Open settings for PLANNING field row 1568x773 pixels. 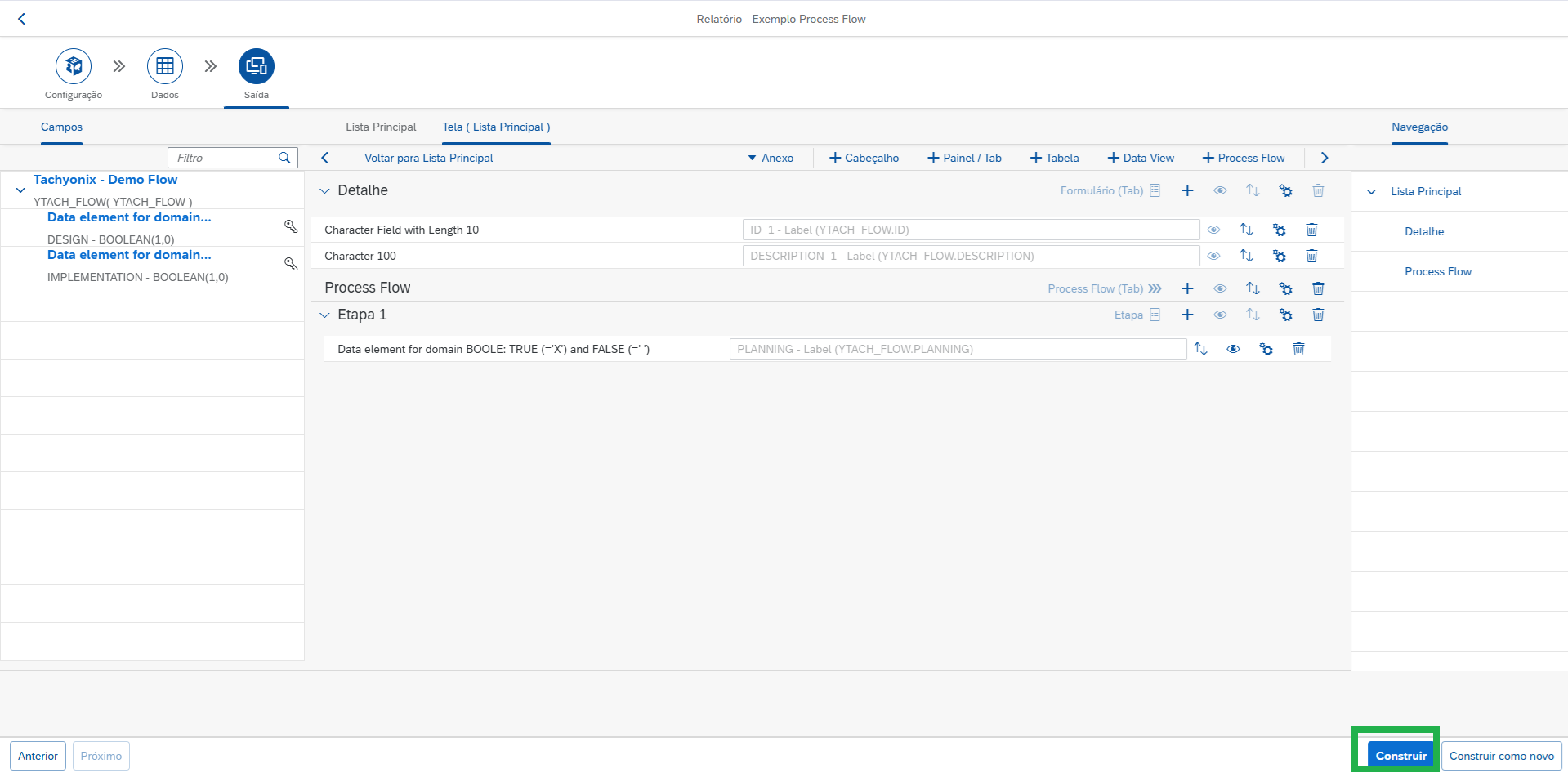[x=1266, y=349]
